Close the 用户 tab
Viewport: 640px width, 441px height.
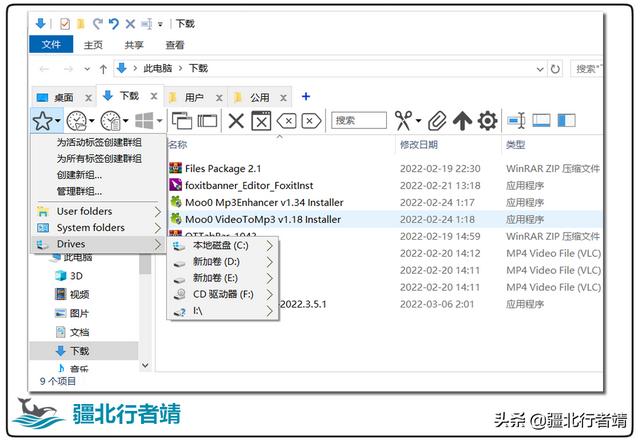tap(219, 98)
